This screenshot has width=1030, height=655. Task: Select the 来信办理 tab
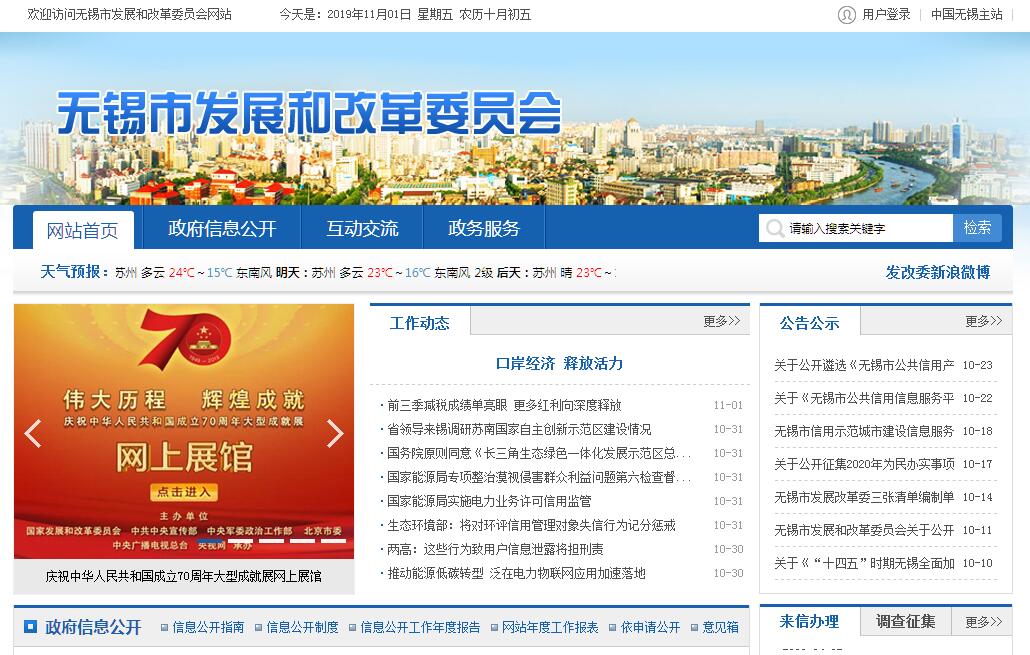[809, 621]
